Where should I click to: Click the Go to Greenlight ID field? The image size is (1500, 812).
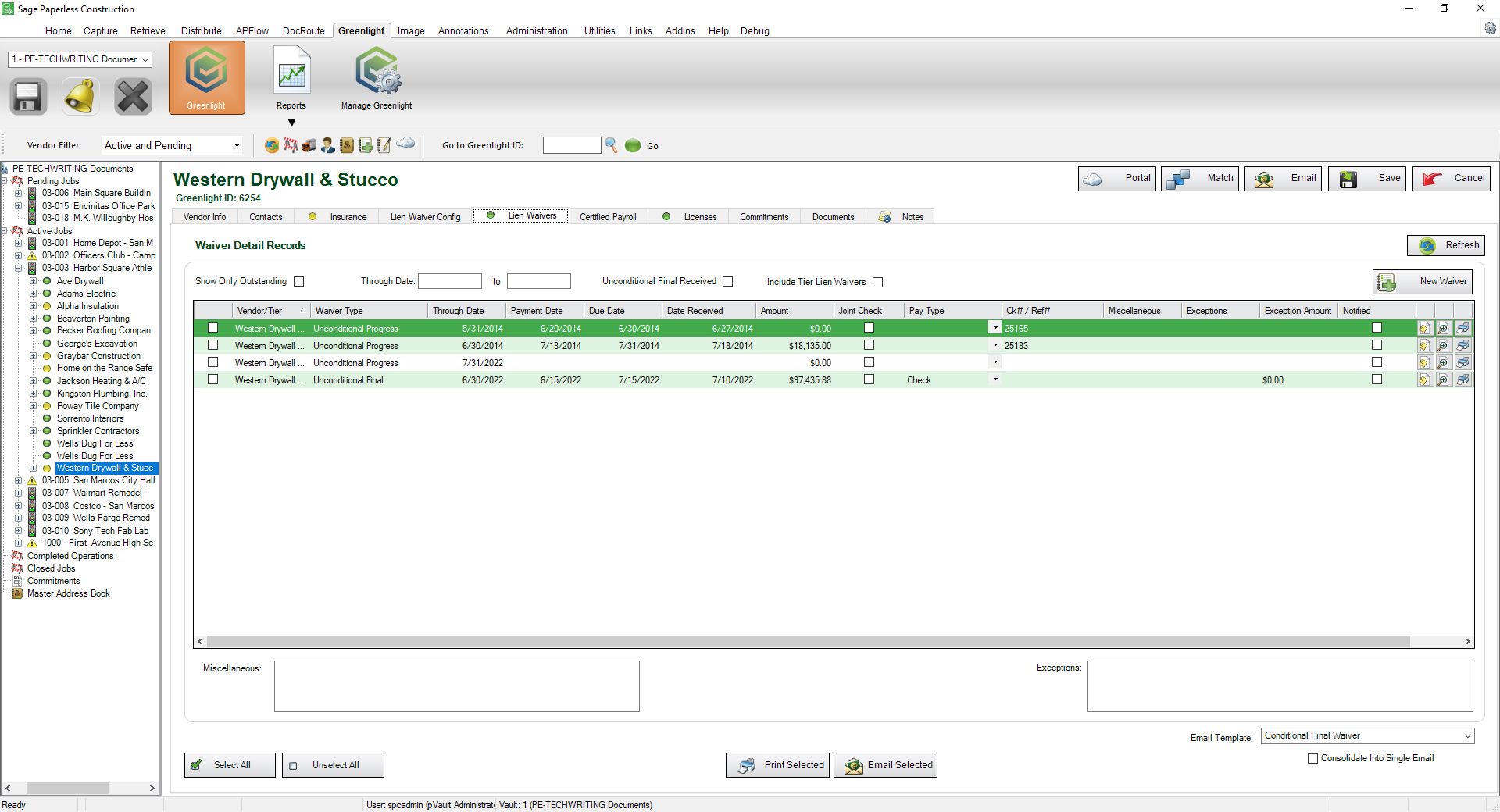tap(572, 145)
